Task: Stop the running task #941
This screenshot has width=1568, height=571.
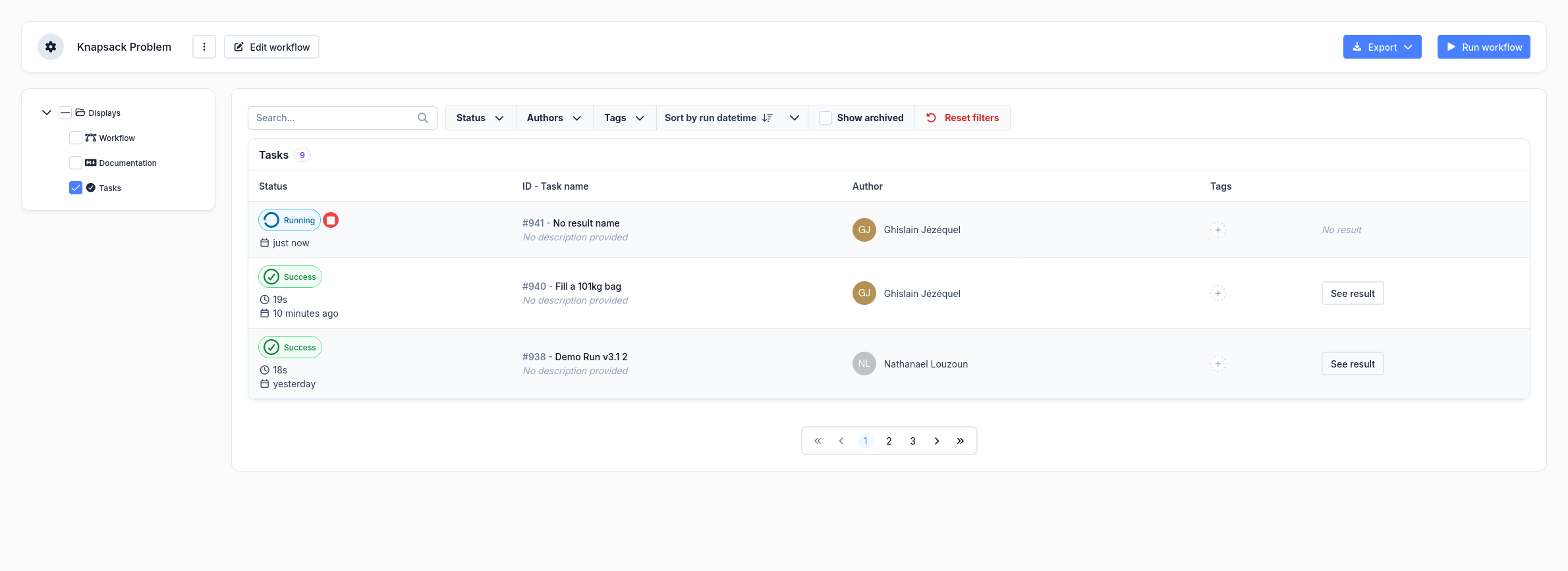Action: pos(331,220)
